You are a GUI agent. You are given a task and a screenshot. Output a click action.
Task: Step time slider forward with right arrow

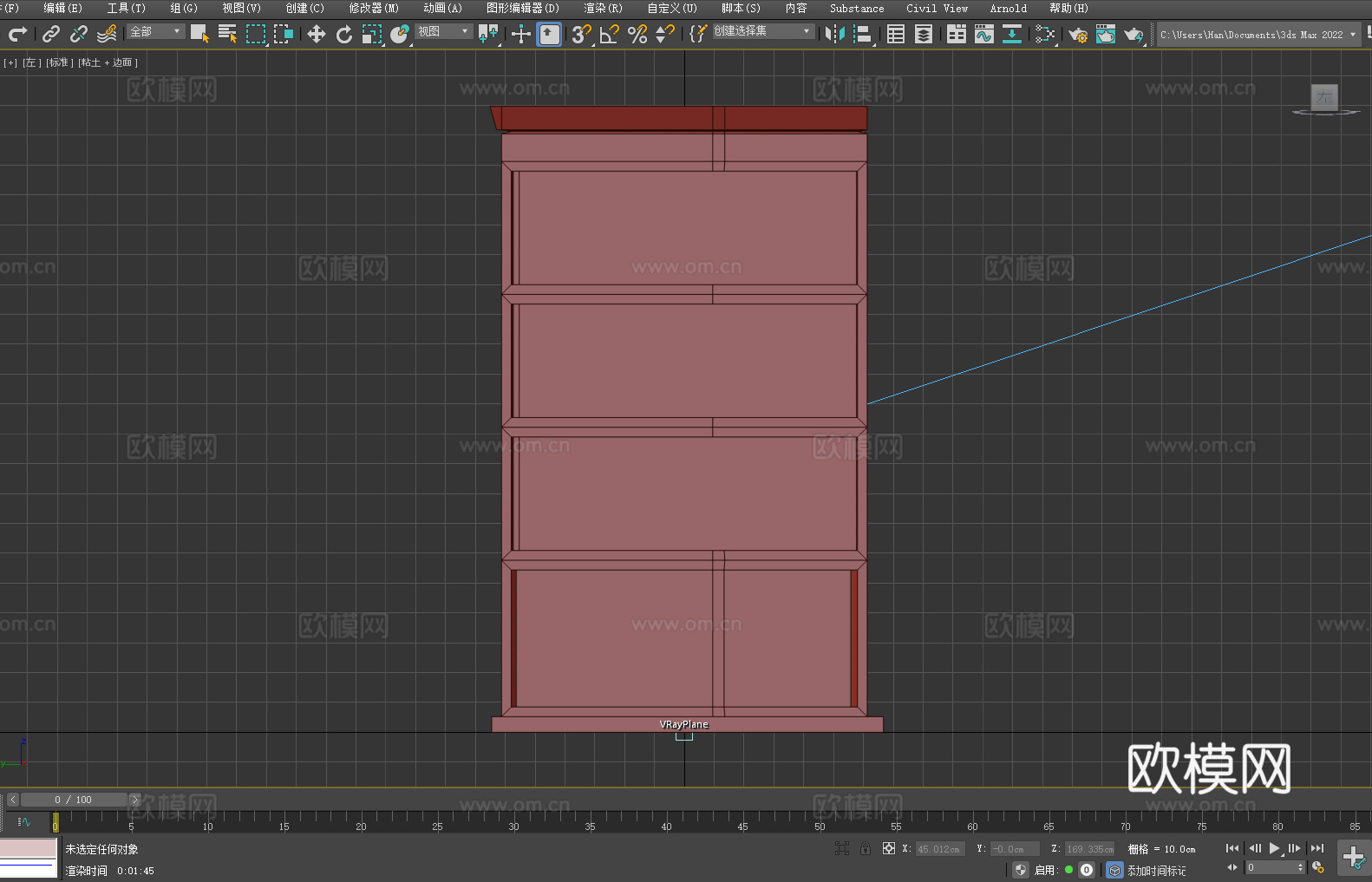134,800
